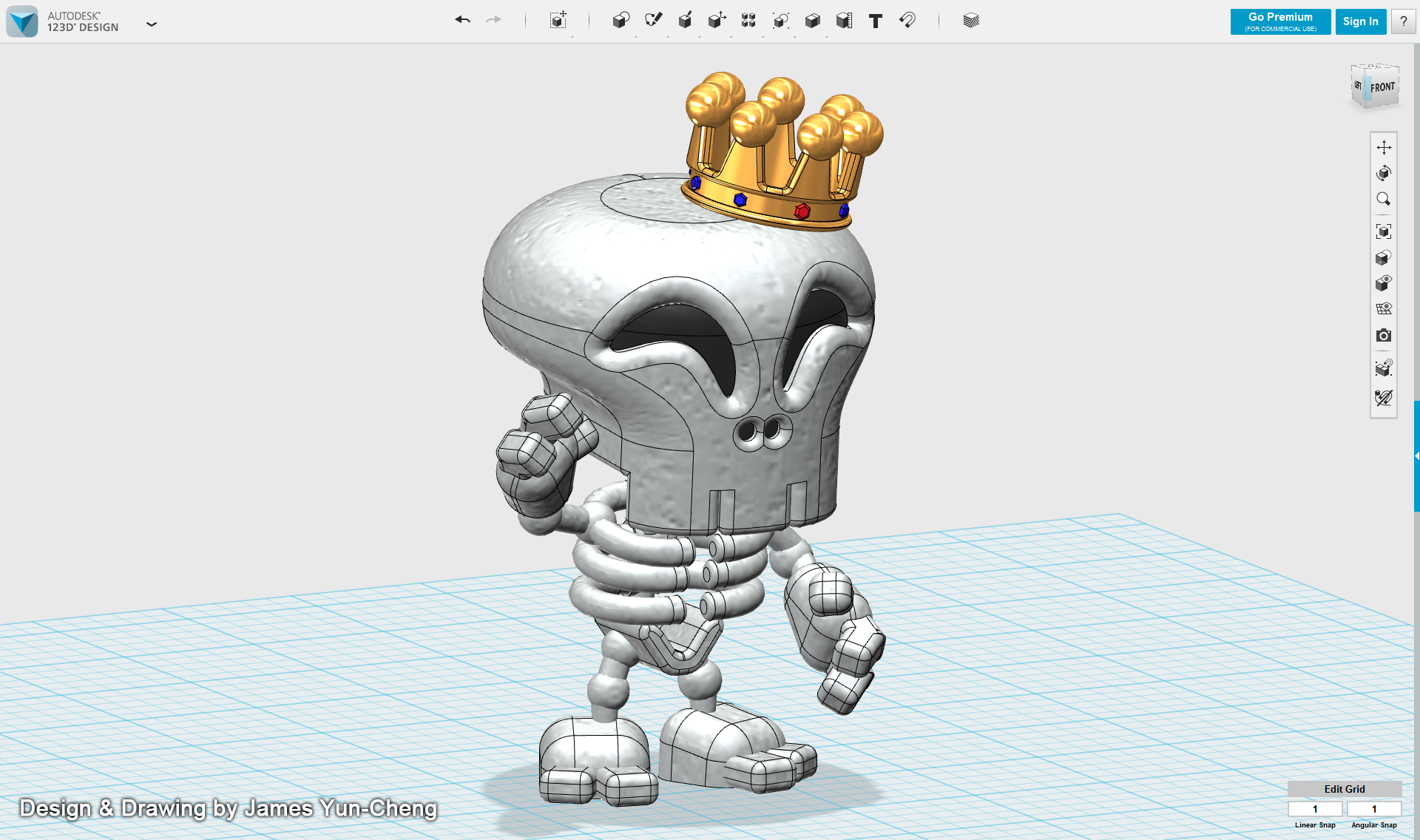Open the Help question mark button

tap(1403, 21)
